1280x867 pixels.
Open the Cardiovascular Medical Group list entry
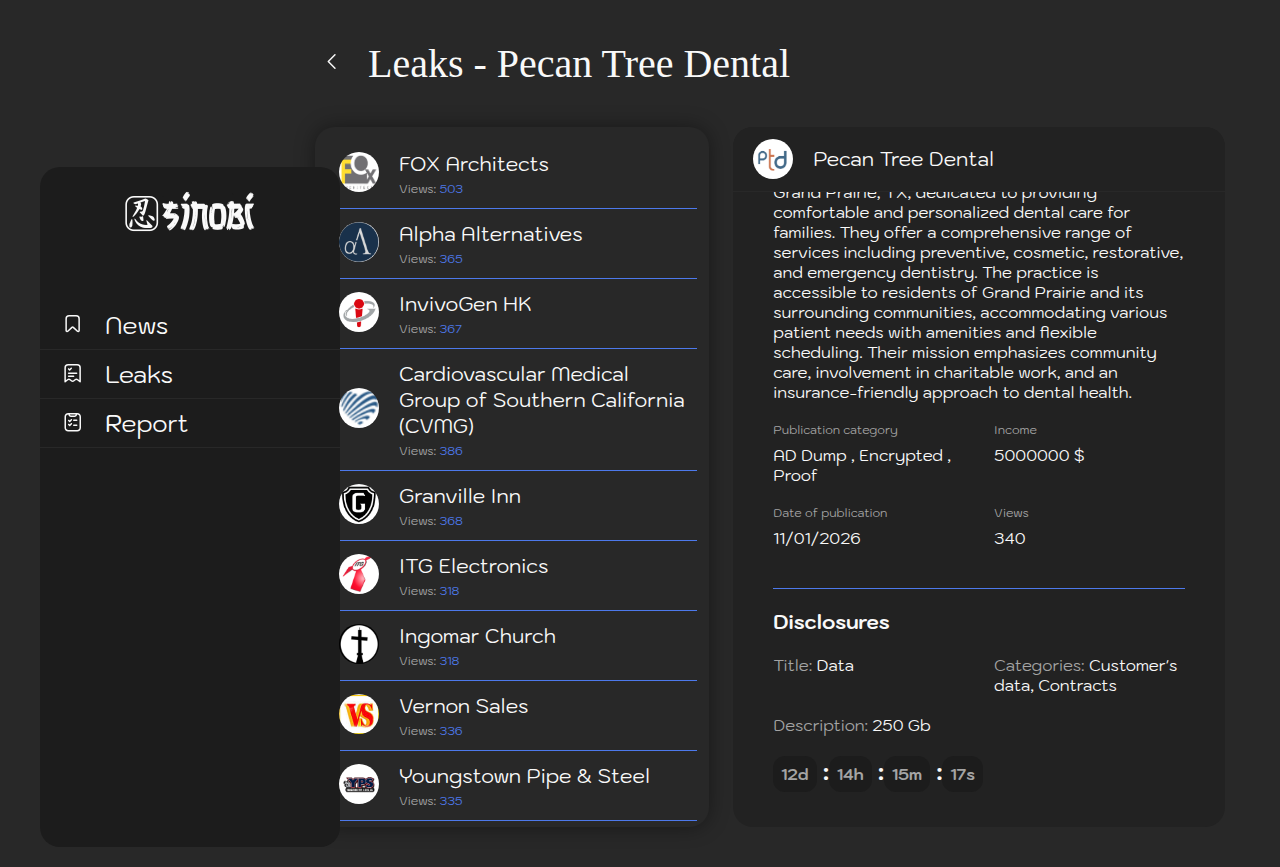tap(541, 400)
